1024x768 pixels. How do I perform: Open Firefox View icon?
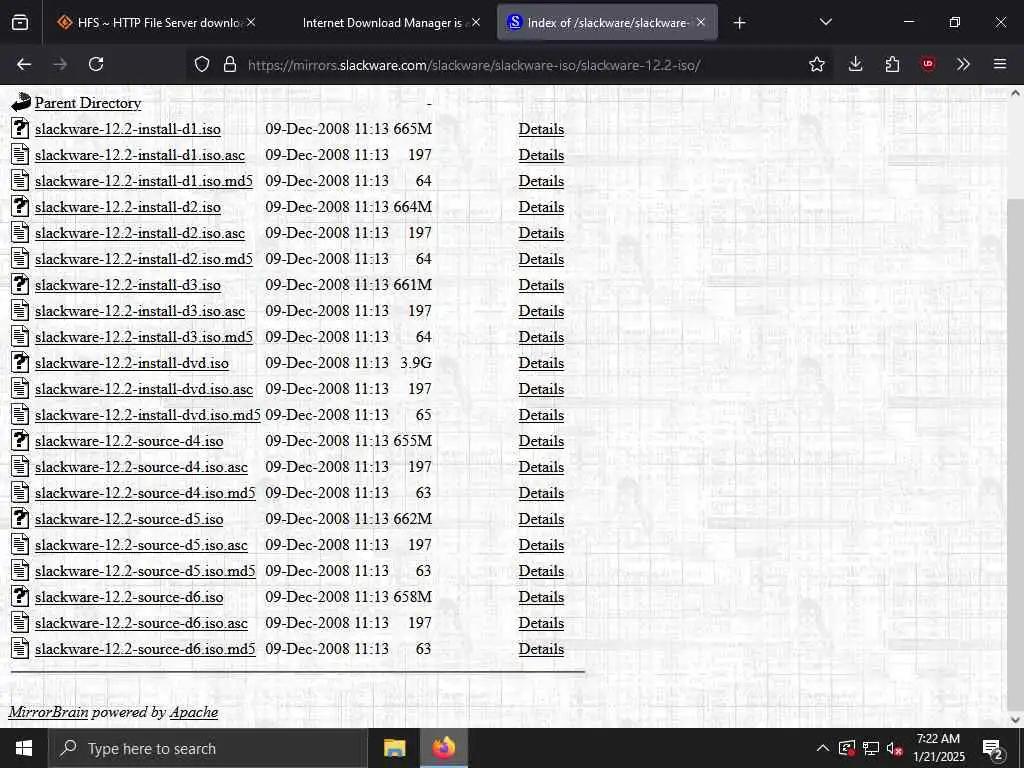click(x=20, y=22)
